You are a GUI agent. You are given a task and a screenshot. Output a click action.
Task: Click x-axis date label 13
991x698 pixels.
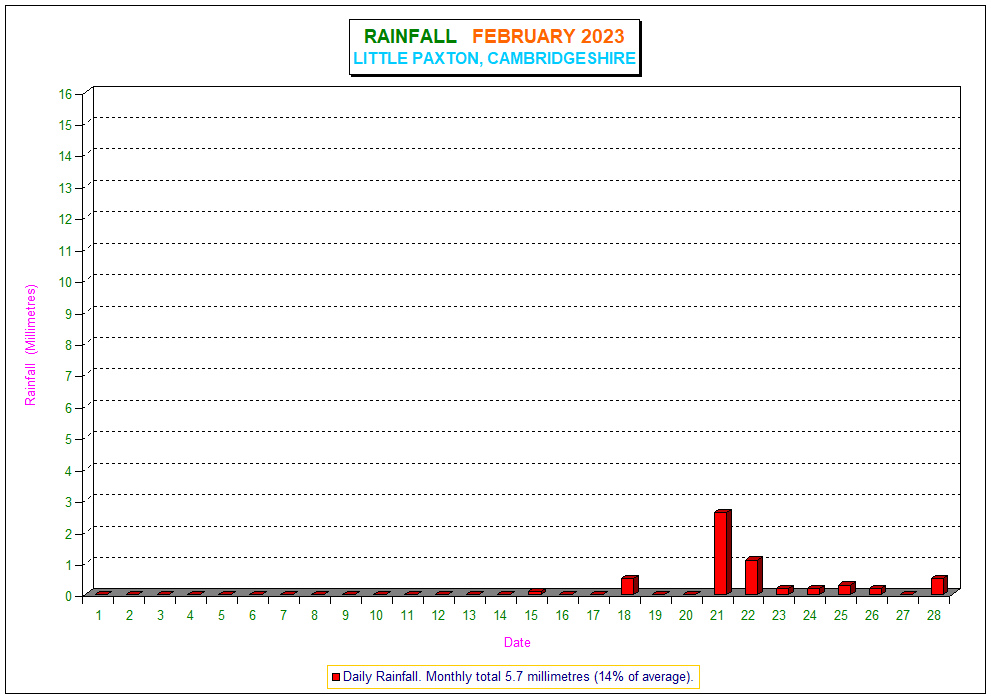pos(469,616)
